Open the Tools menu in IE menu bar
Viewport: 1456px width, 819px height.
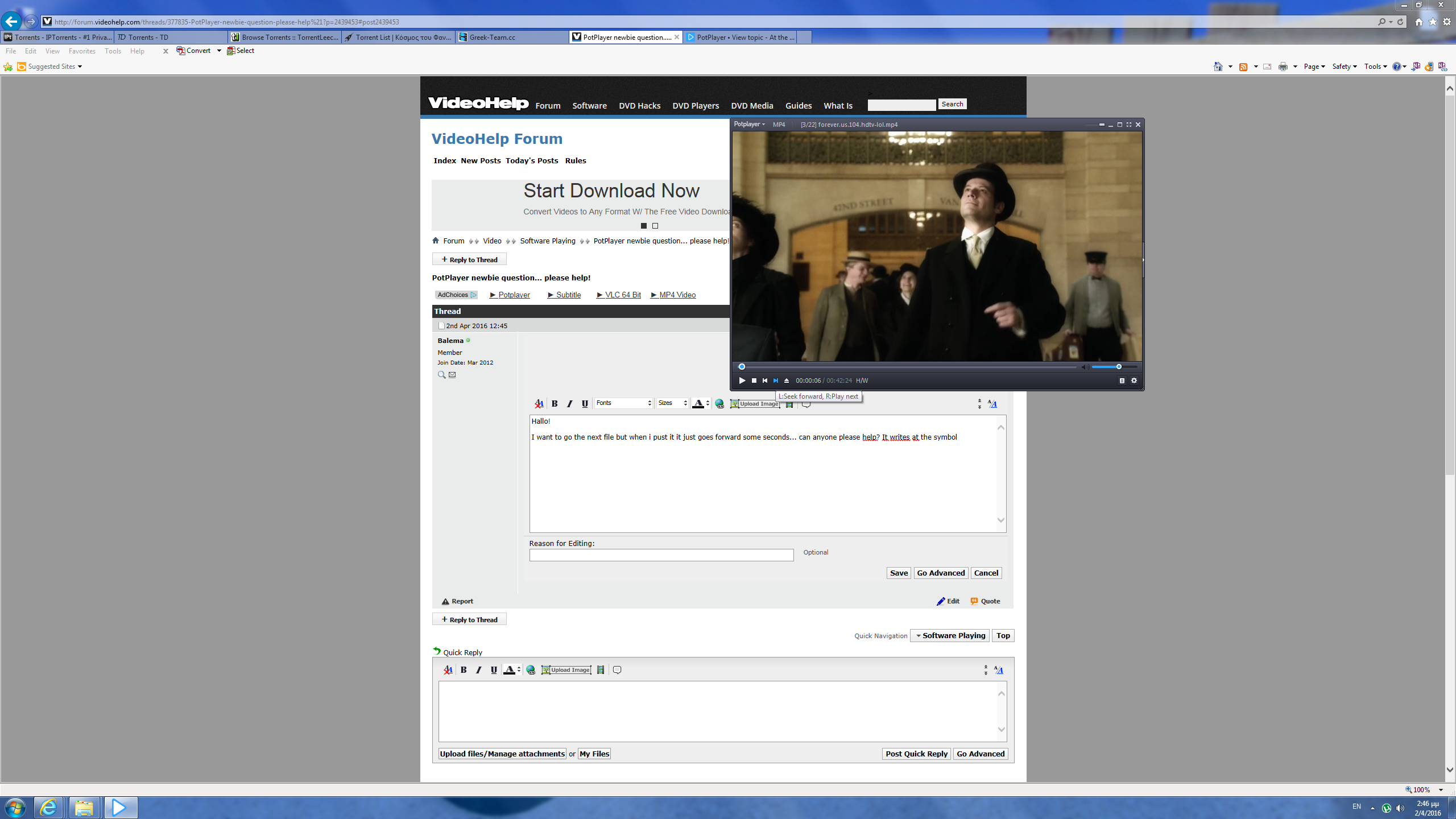click(113, 51)
